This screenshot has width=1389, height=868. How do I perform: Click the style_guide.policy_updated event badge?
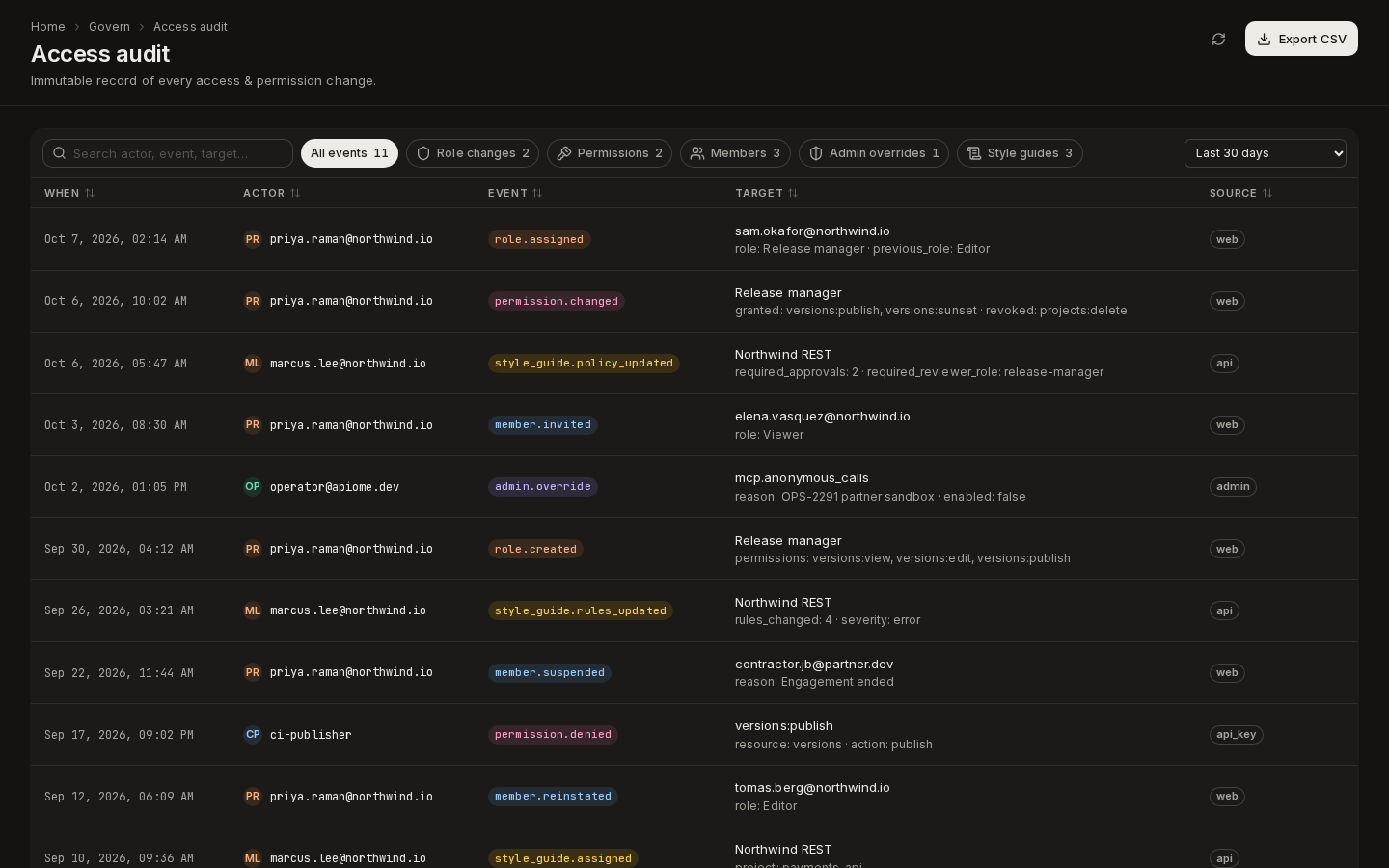click(x=584, y=364)
